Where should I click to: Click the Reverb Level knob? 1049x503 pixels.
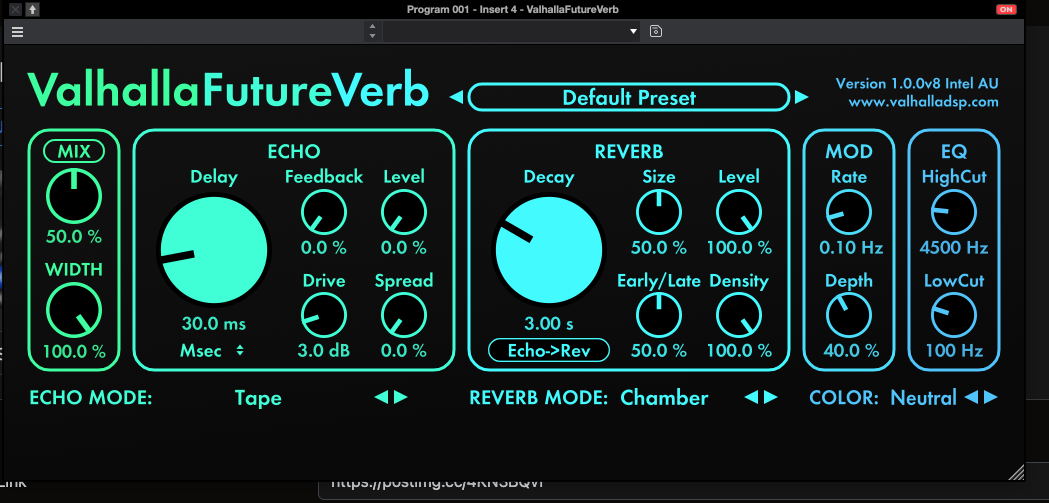[x=739, y=213]
